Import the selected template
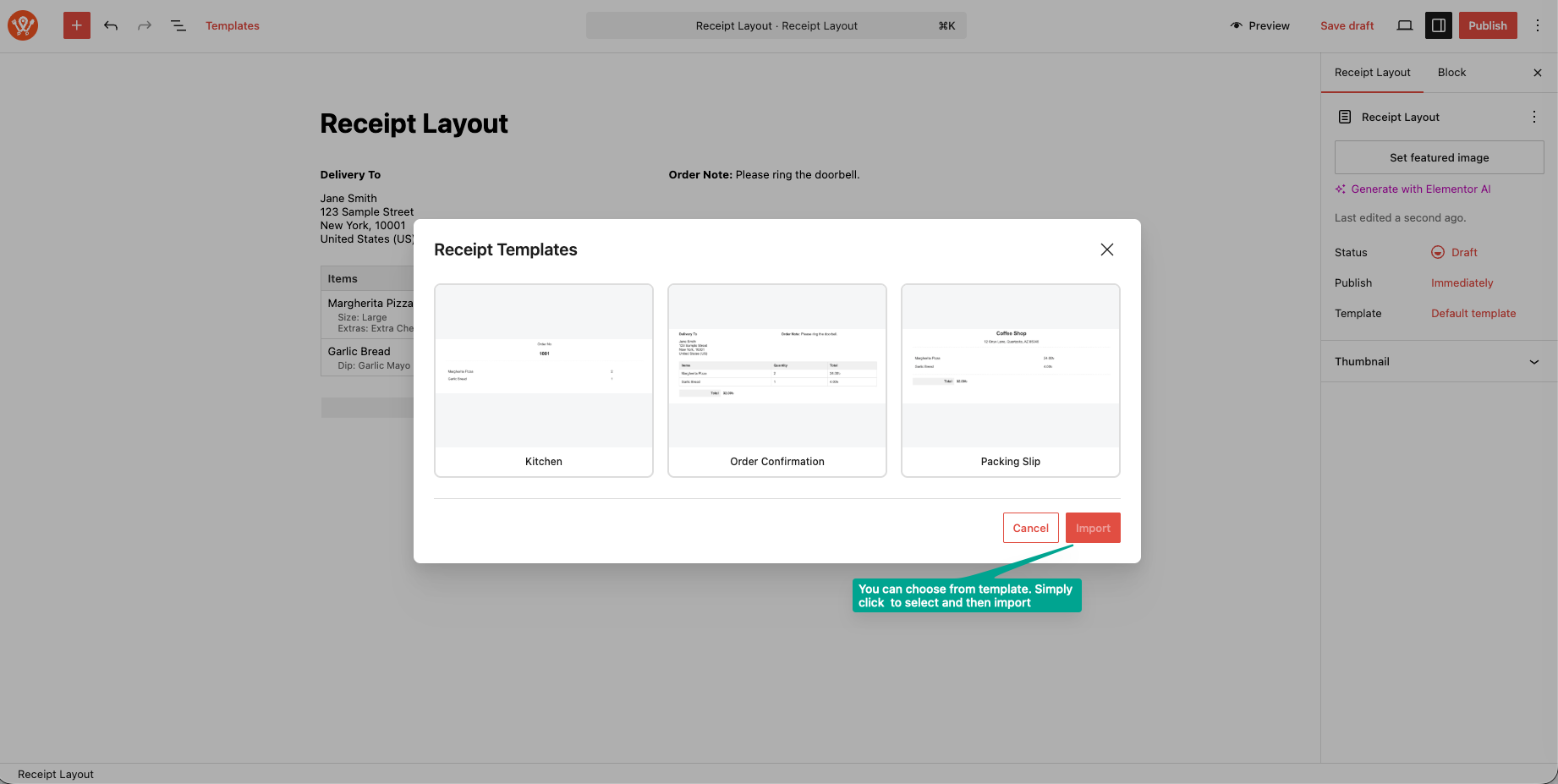 click(x=1093, y=528)
